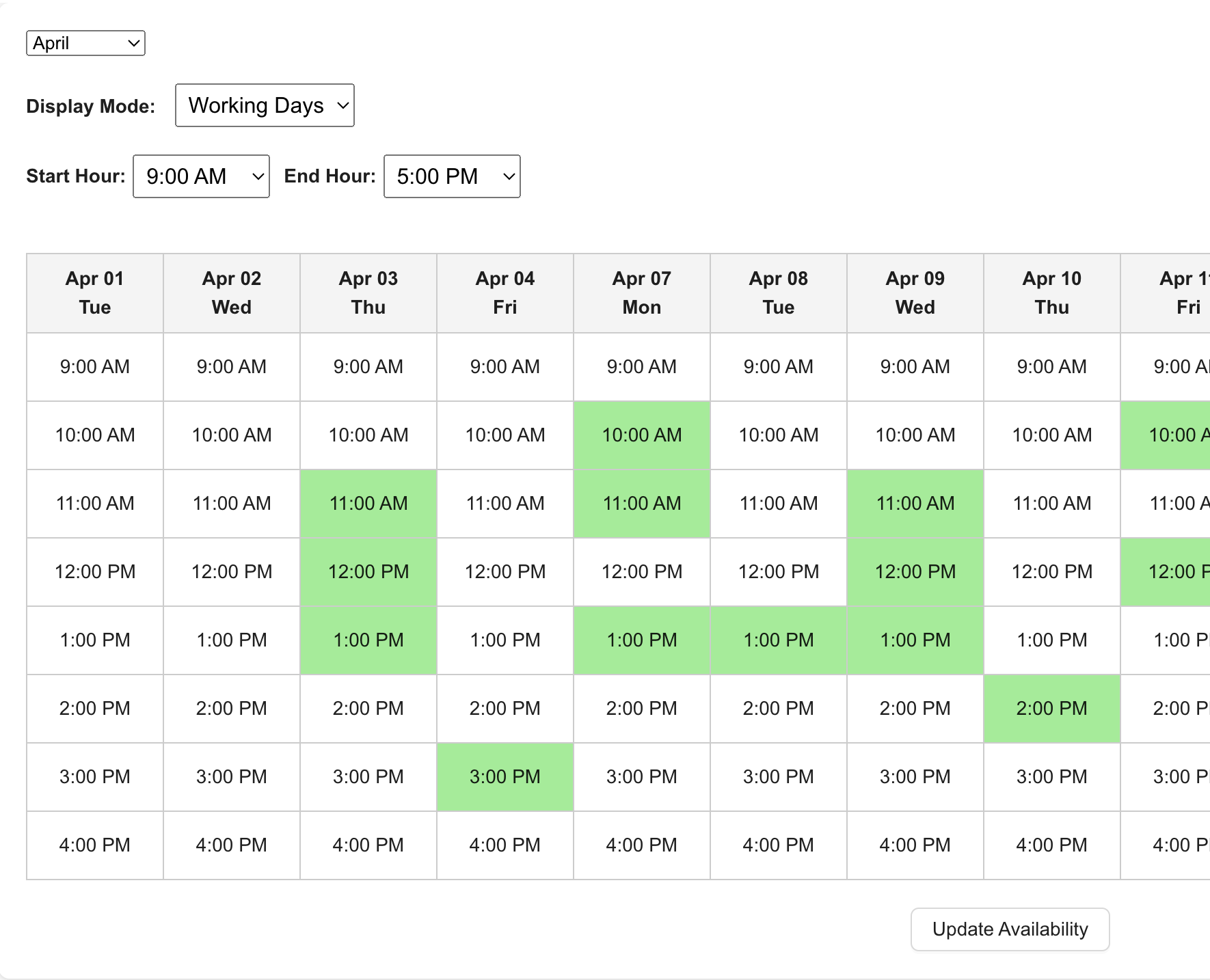Open the Start Hour 9:00 AM dropdown
This screenshot has height=980, width=1210.
pos(201,176)
